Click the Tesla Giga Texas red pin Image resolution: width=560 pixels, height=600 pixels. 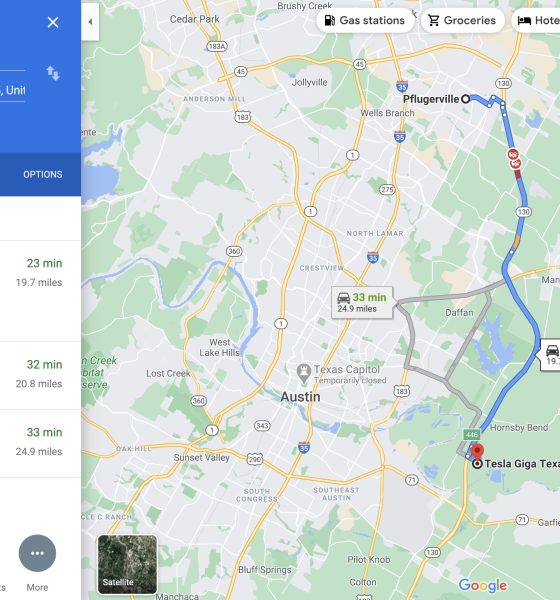click(x=477, y=452)
